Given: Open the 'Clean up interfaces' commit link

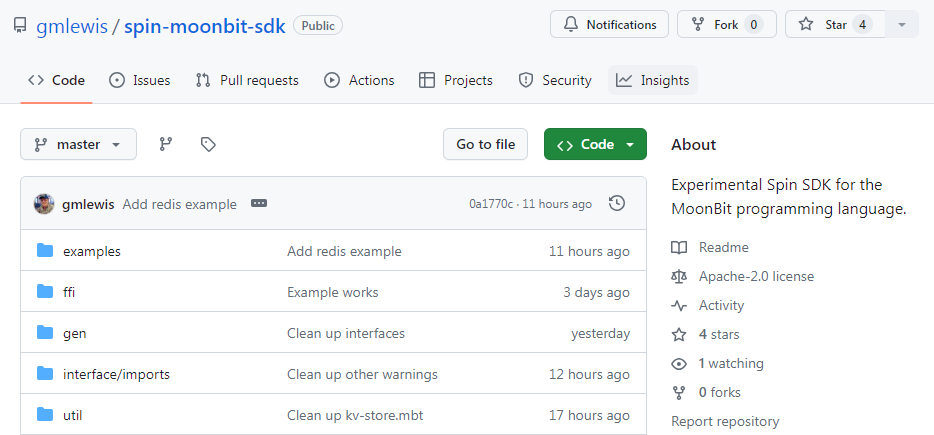Looking at the screenshot, I should click(346, 334).
